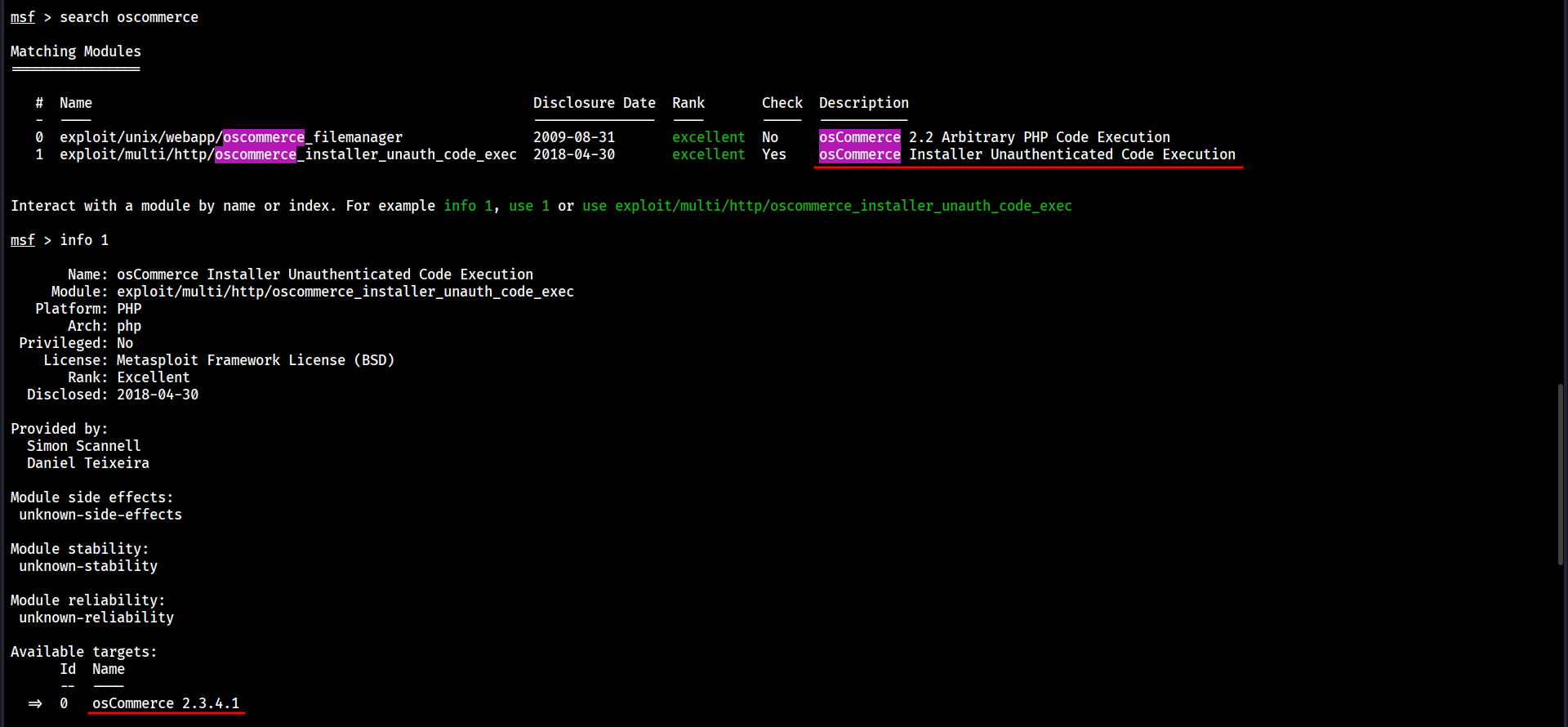Click the scrollbar thumb on the right edge
The width and height of the screenshot is (1568, 727).
pos(1561,474)
